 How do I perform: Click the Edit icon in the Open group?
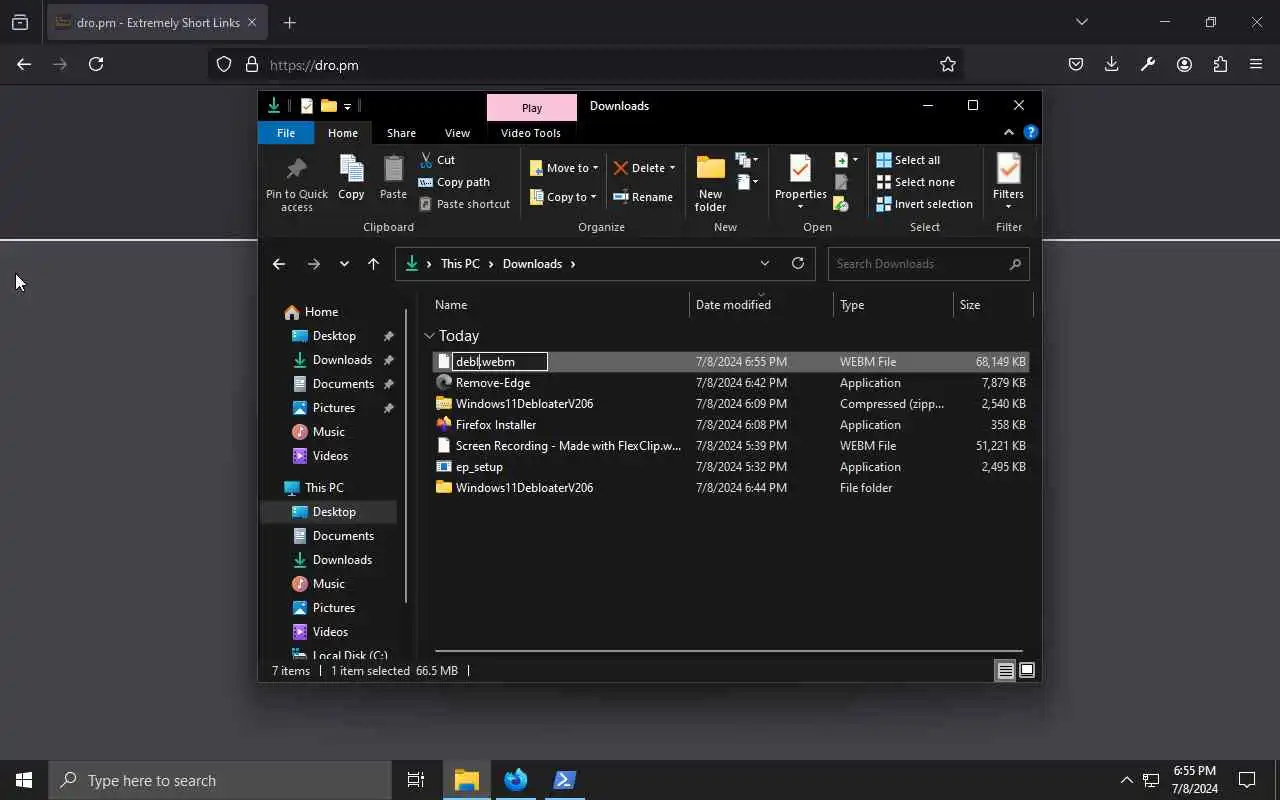click(x=842, y=182)
